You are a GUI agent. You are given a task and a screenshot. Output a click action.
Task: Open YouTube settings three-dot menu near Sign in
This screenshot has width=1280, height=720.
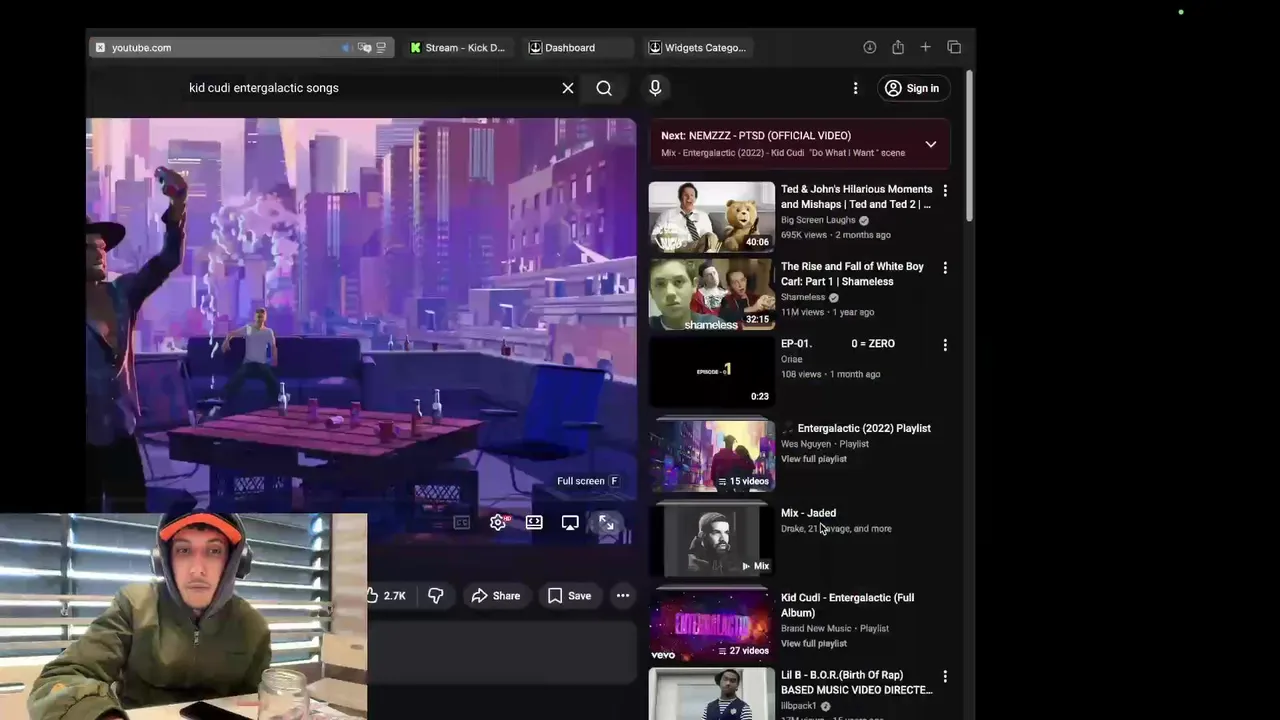[x=855, y=88]
